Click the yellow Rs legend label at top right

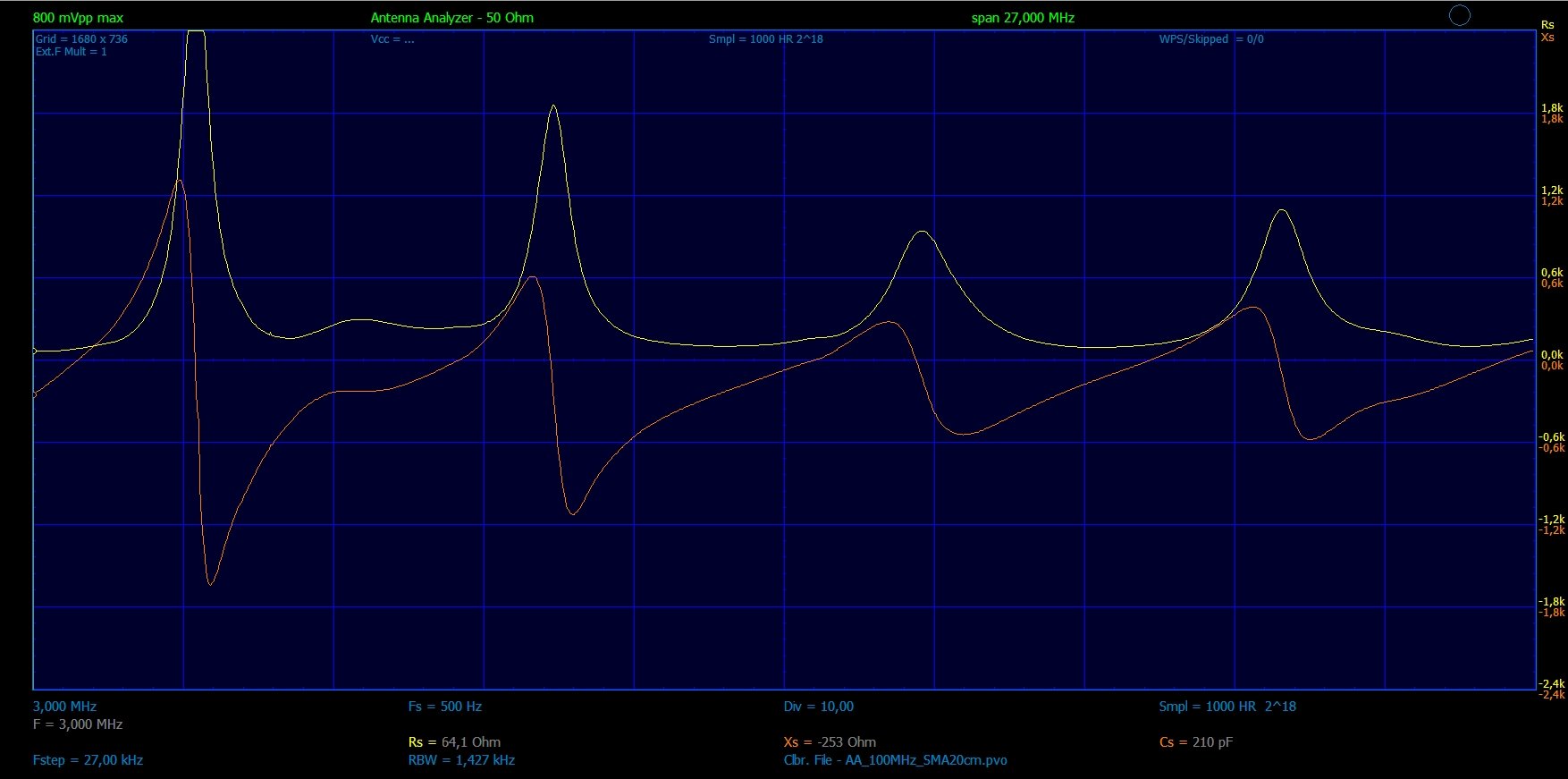pos(1547,25)
